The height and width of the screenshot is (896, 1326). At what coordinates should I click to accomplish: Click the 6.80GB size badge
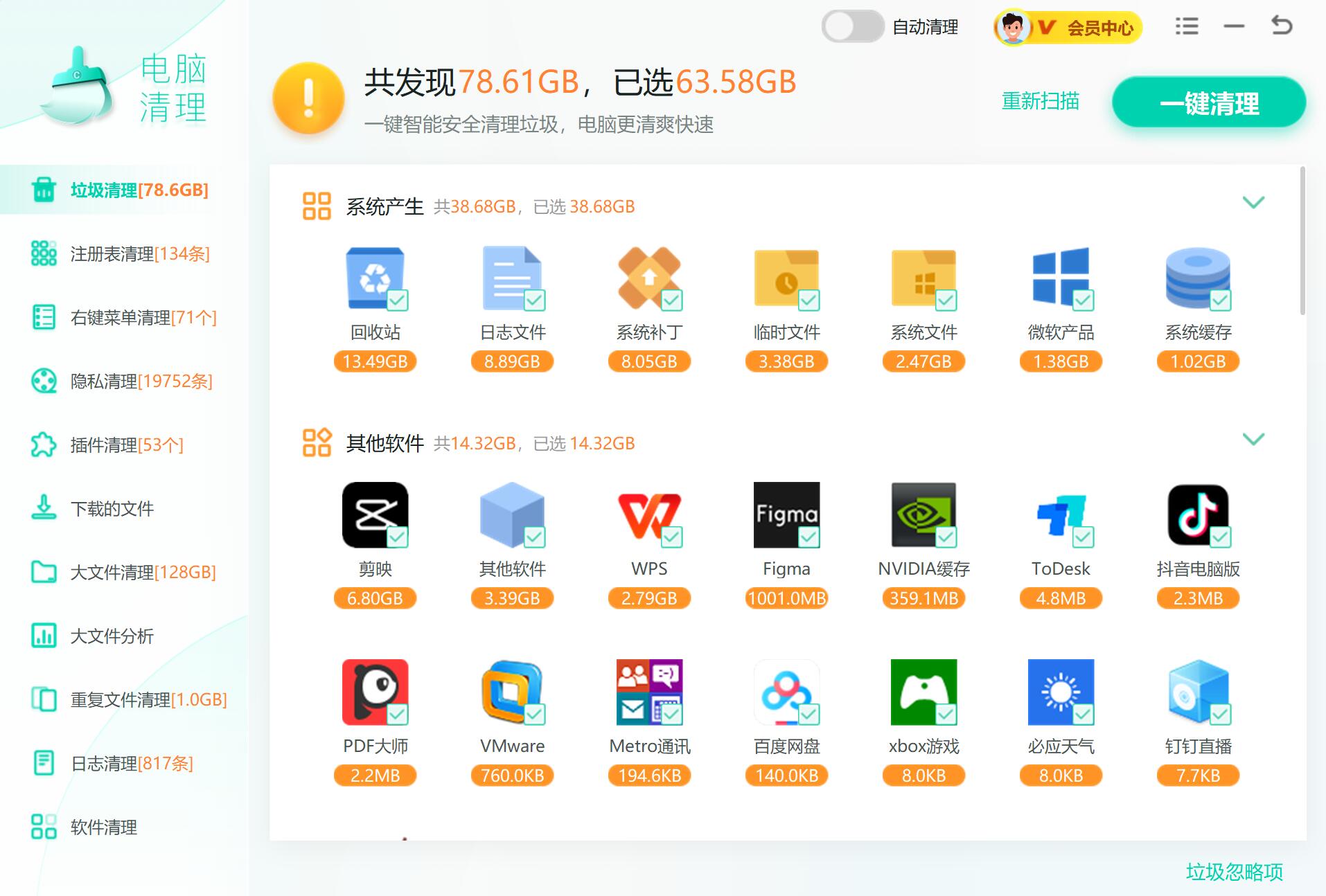pos(375,598)
